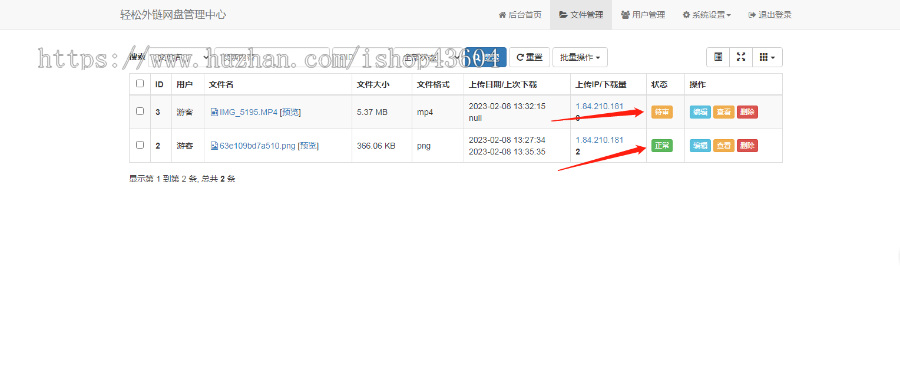Click the 状态 column header

click(x=665, y=84)
